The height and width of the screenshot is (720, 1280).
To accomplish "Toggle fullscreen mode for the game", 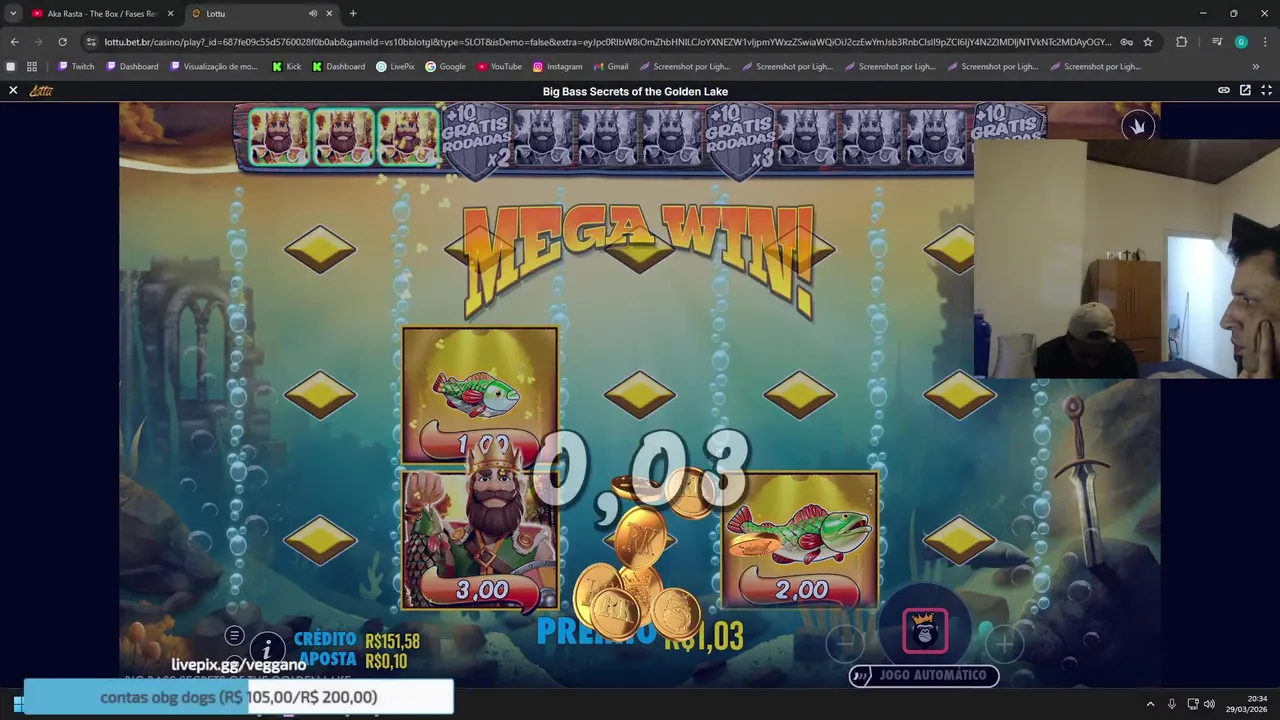I will click(1266, 90).
